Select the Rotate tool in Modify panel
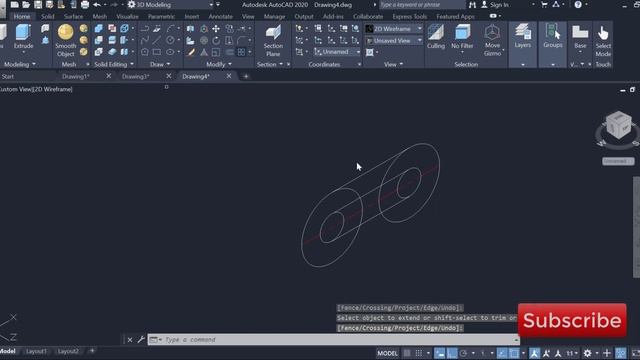640x360 pixels. point(216,40)
